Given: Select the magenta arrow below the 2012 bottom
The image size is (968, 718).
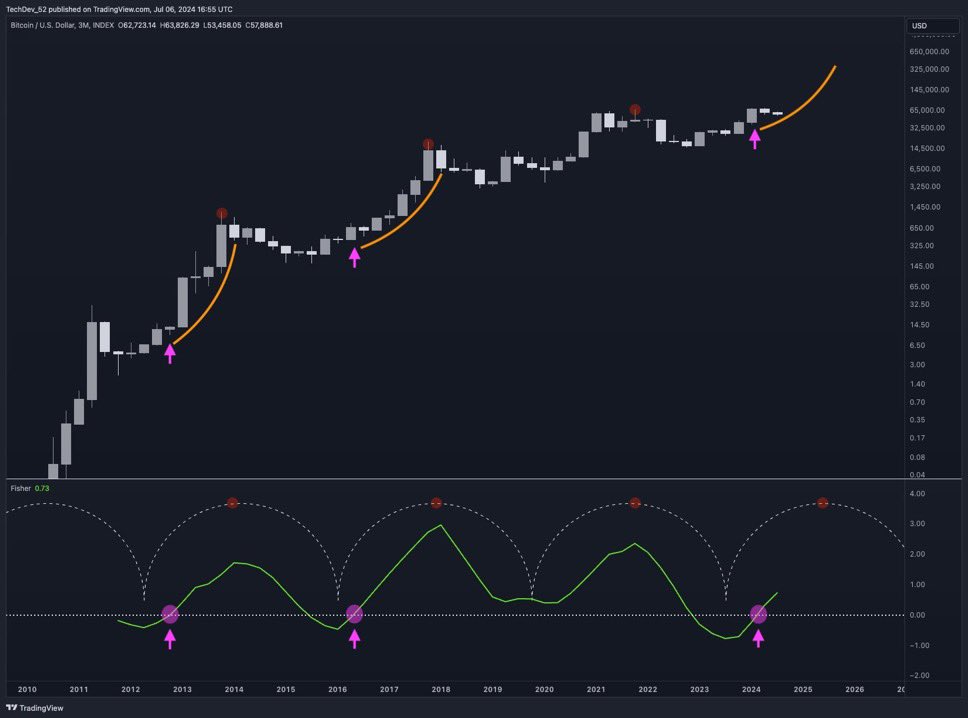Looking at the screenshot, I should (x=170, y=352).
